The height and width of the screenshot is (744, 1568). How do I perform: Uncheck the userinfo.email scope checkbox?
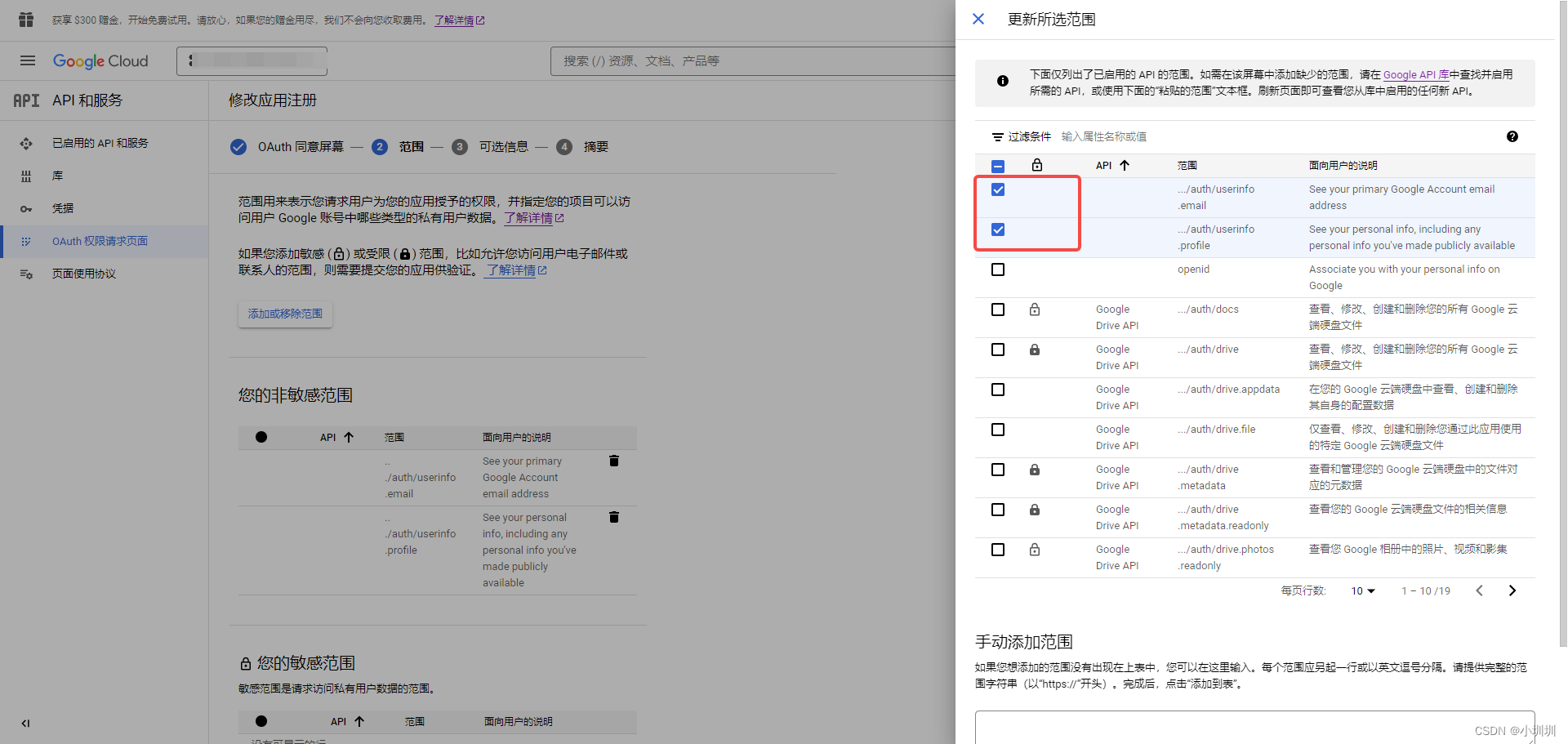tap(998, 189)
